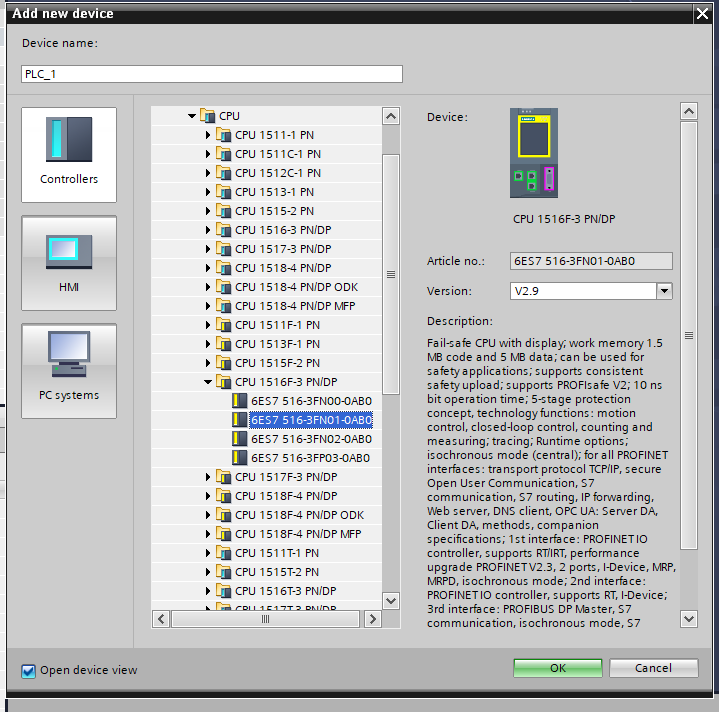
Task: Select the highlighted 6ES7 516-3FN01-0AB0 entry
Action: 311,419
